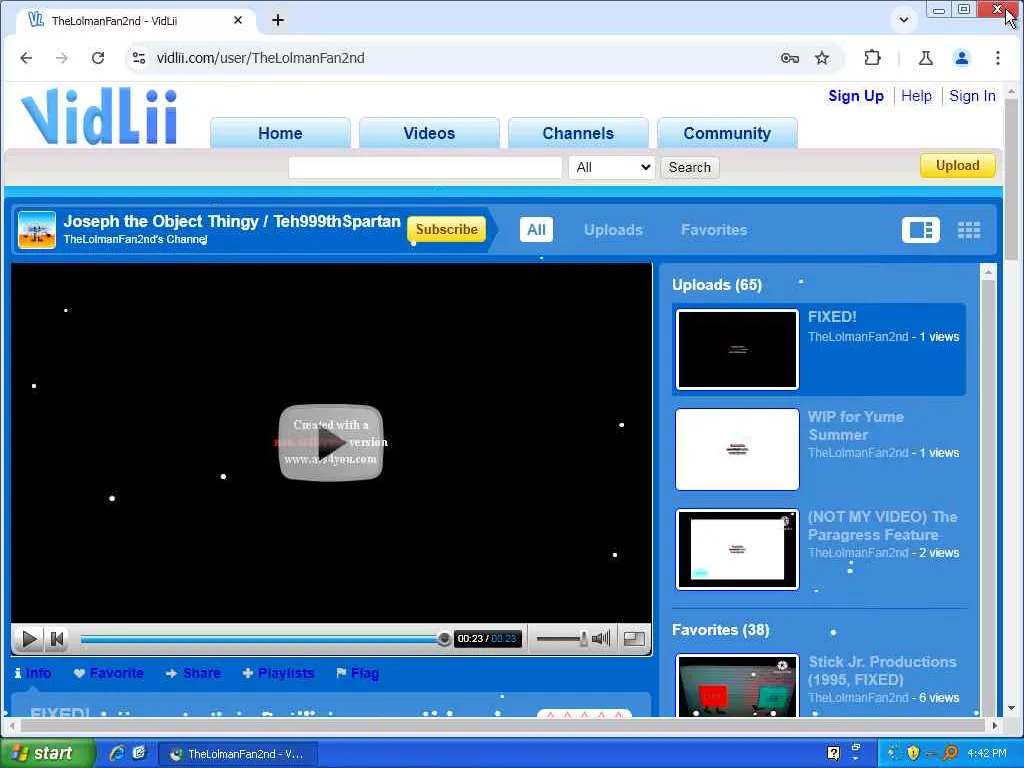Open the Playlists option

(278, 673)
